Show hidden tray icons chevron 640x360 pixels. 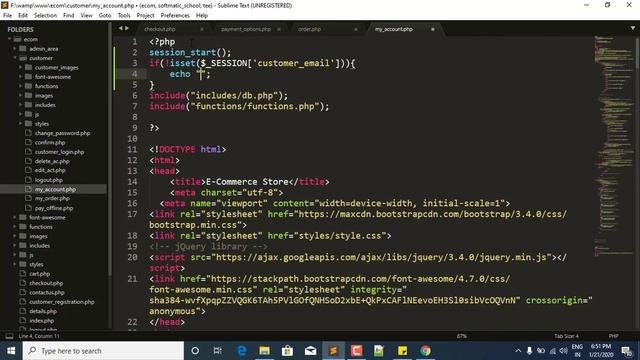click(x=518, y=351)
